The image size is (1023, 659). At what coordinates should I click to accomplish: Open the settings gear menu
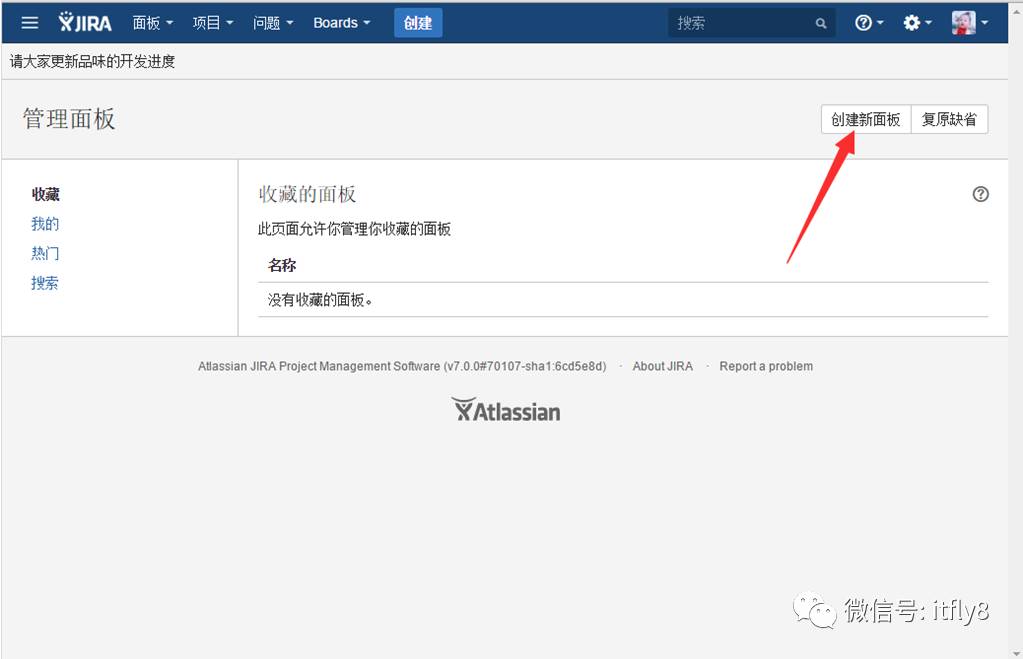(917, 23)
